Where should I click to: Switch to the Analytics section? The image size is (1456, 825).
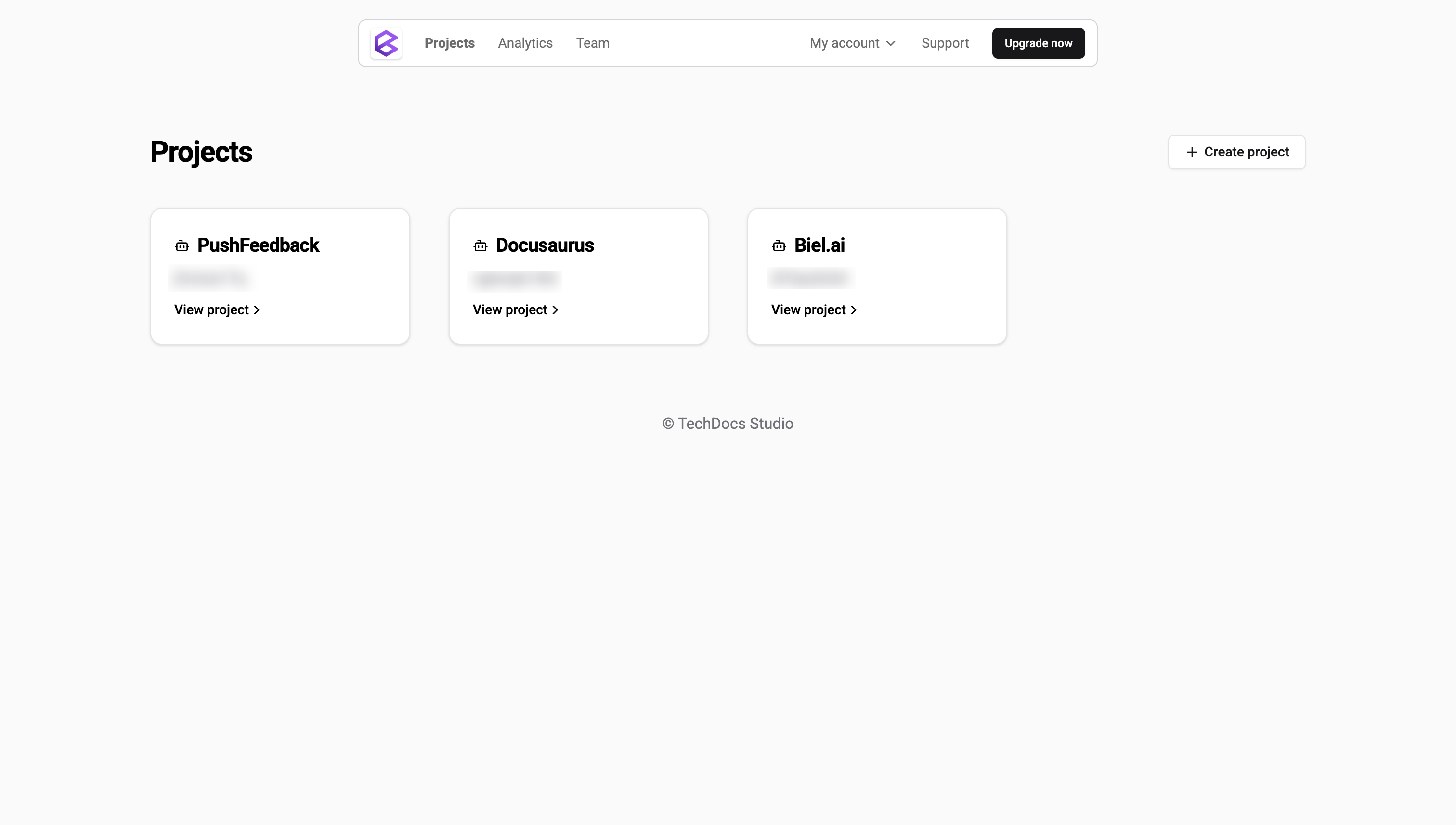coord(525,43)
